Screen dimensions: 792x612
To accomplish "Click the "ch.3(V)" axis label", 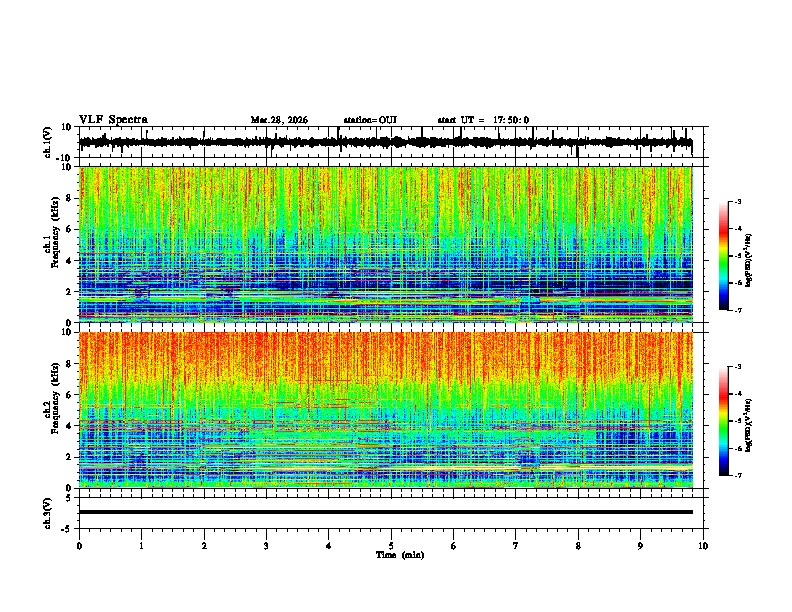I will pyautogui.click(x=48, y=513).
